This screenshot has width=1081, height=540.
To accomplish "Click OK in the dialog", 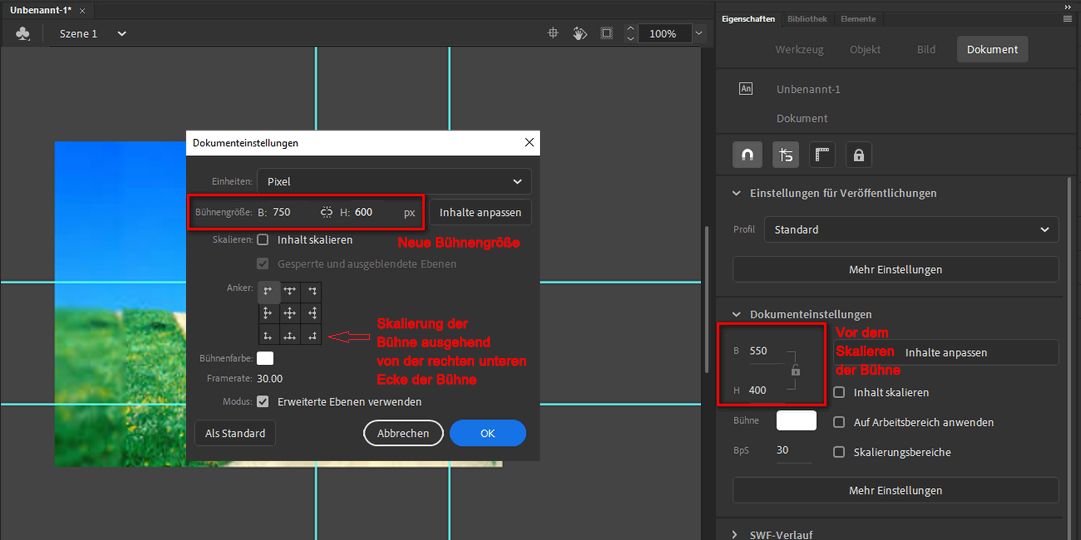I will coord(487,433).
